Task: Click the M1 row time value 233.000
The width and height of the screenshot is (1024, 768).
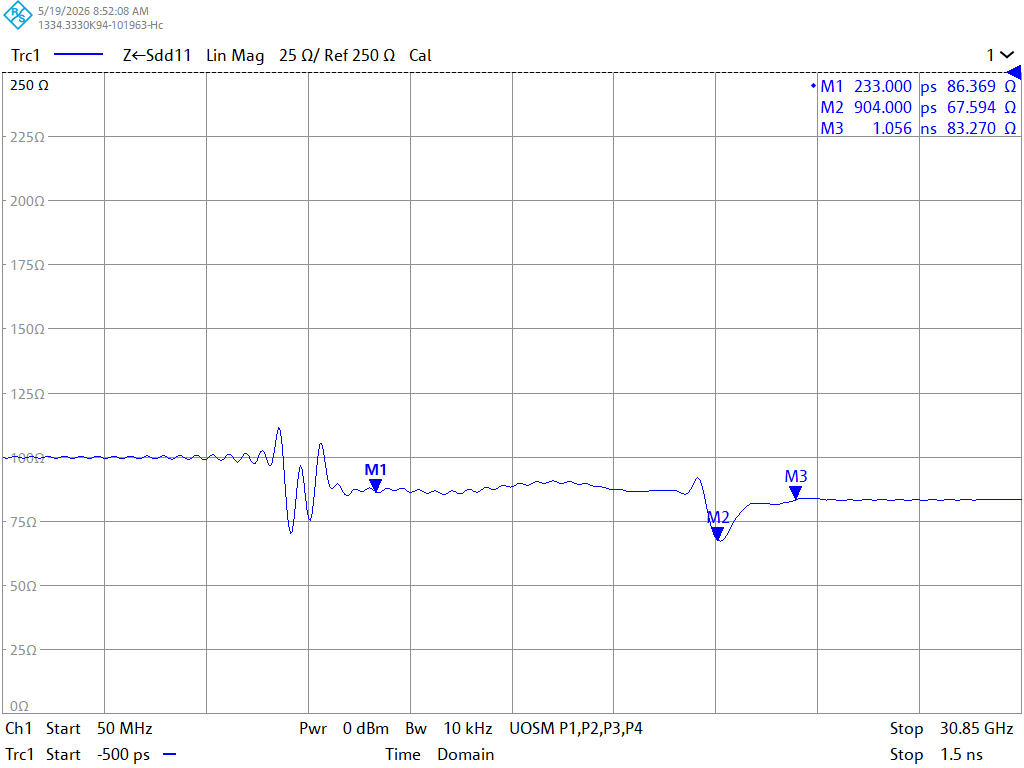Action: pyautogui.click(x=883, y=86)
